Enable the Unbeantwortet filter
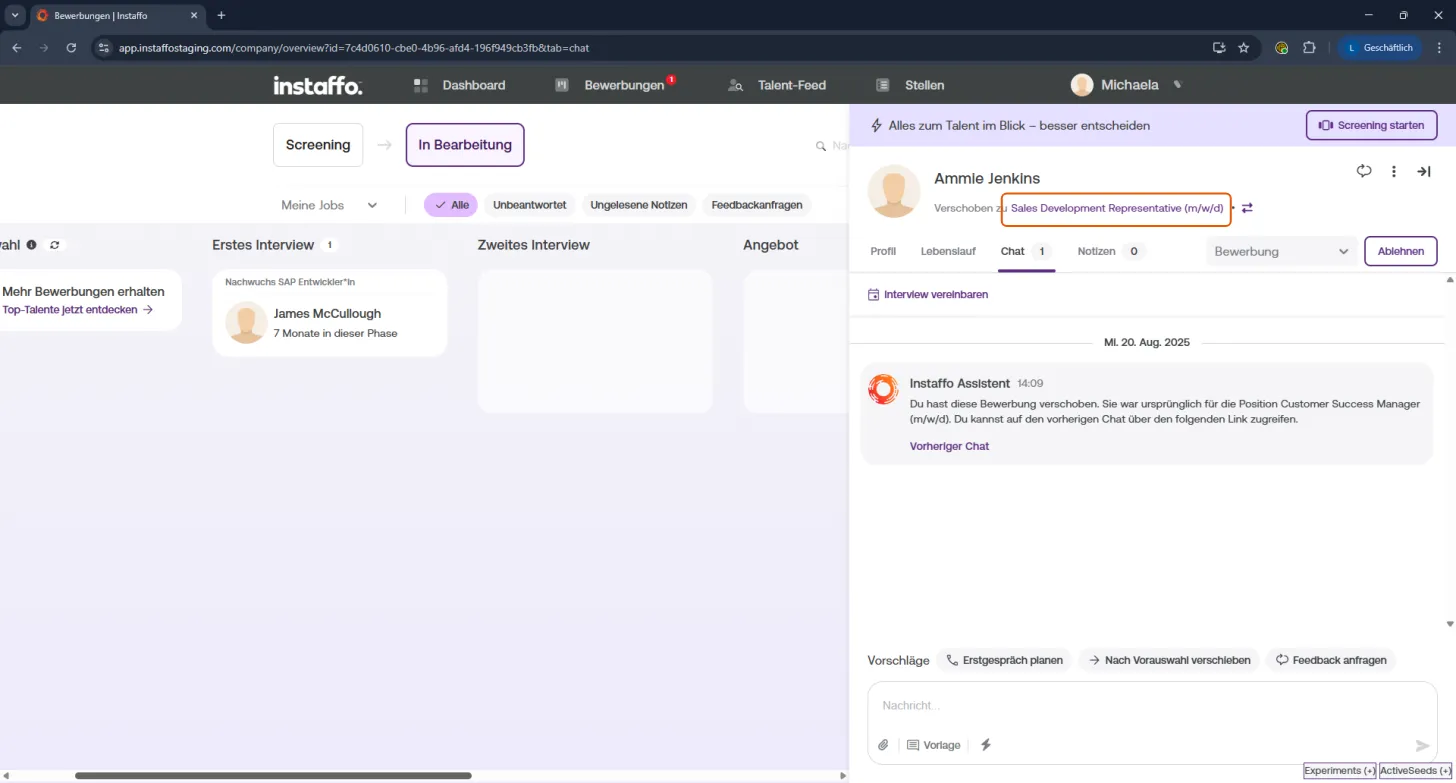1456x783 pixels. tap(529, 205)
